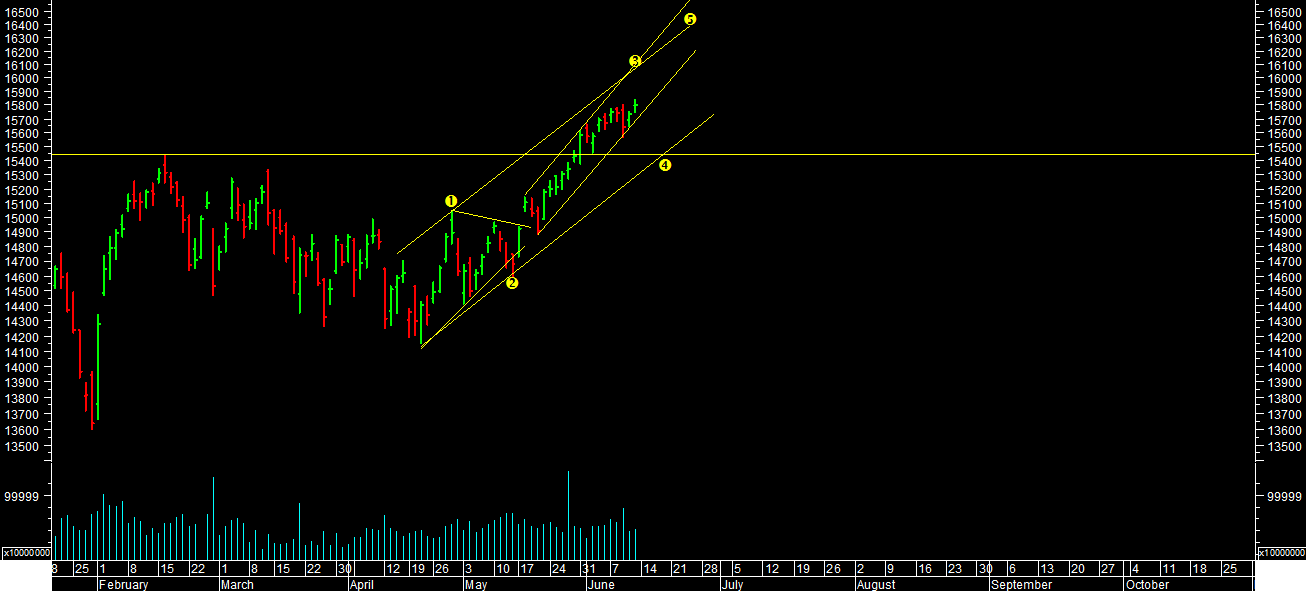Click the most recent green price candle
Image resolution: width=1306 pixels, height=591 pixels.
[x=635, y=105]
